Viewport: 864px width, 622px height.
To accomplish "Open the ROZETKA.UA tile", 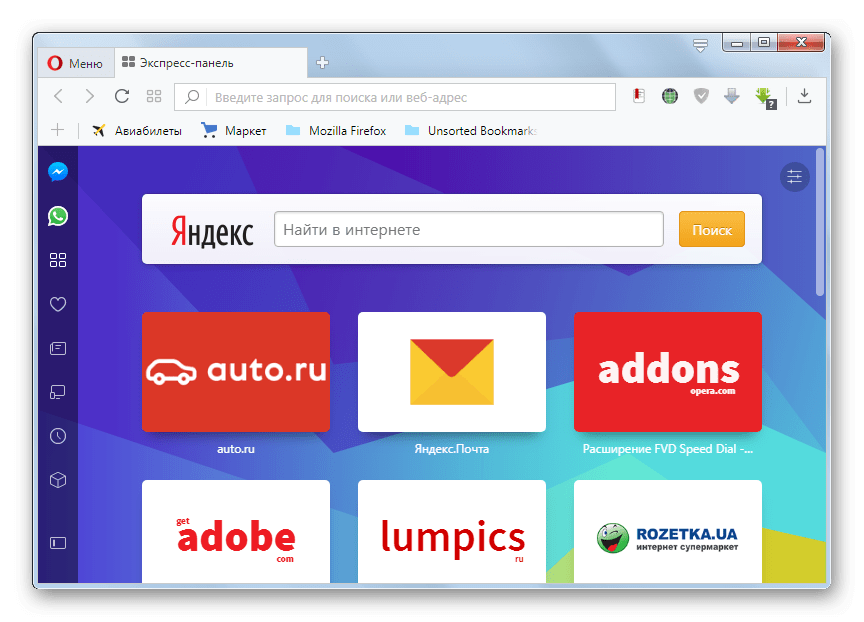I will tap(668, 531).
